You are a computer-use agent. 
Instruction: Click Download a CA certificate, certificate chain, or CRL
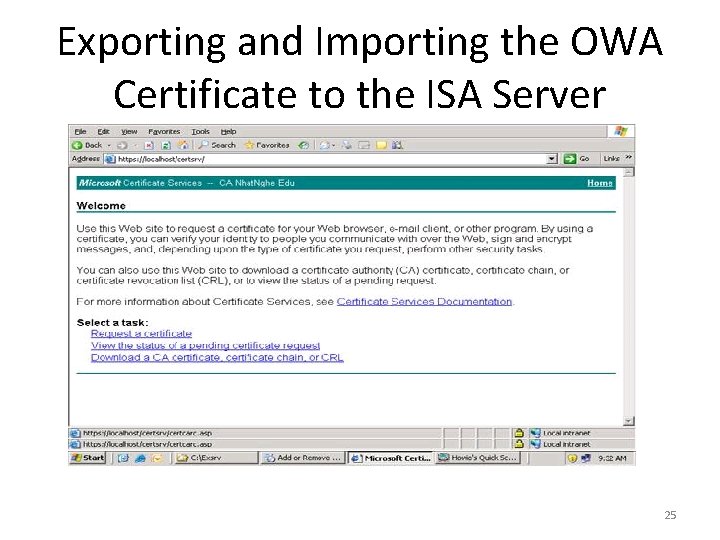pos(217,358)
